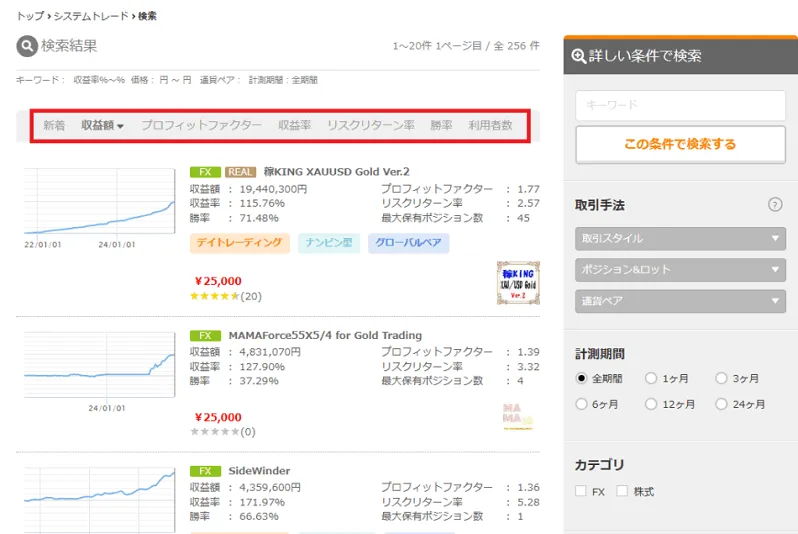Sort results by プロフィットファクター tab
The width and height of the screenshot is (798, 534).
(x=201, y=126)
